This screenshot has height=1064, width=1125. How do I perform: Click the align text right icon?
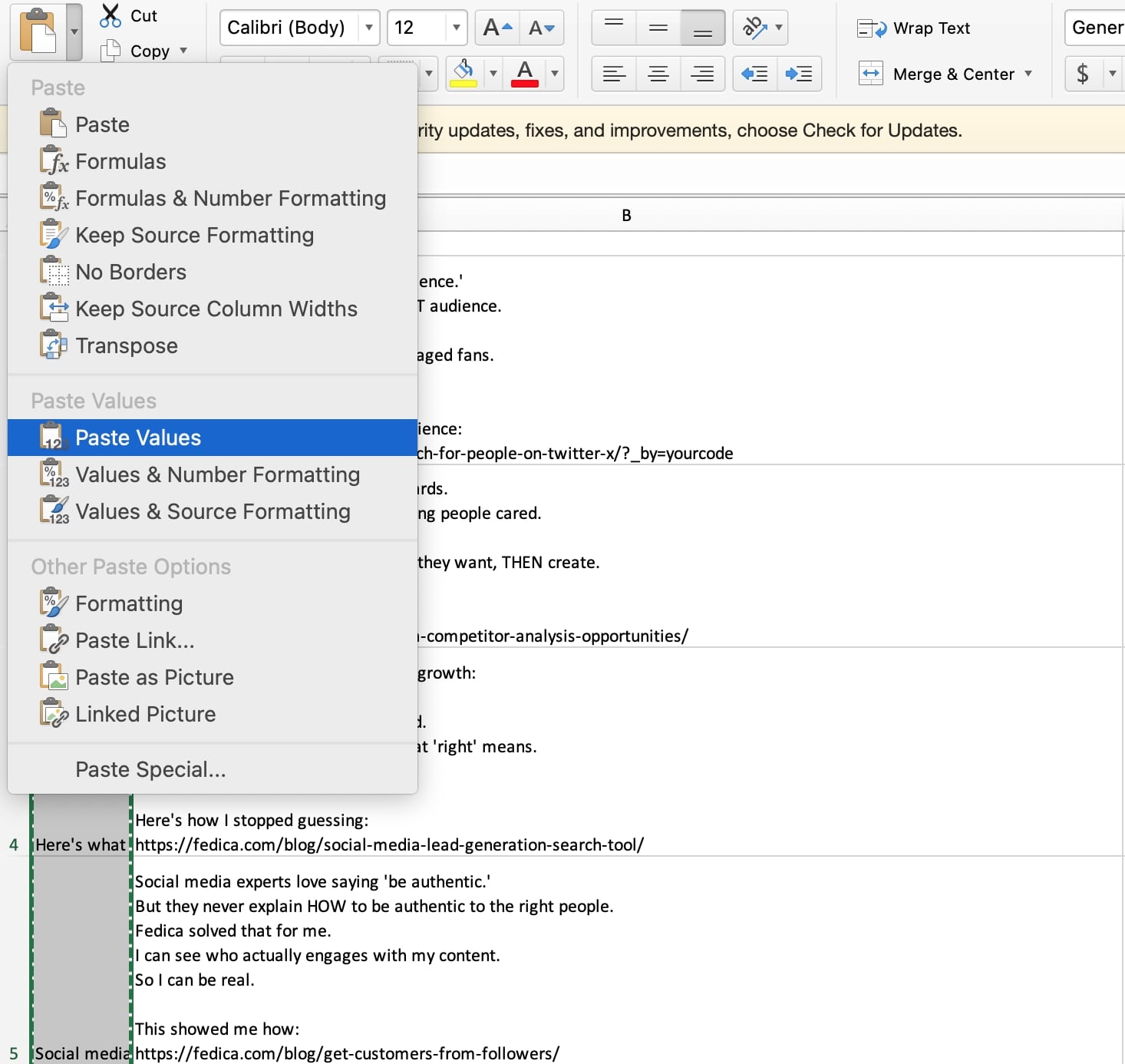(702, 74)
